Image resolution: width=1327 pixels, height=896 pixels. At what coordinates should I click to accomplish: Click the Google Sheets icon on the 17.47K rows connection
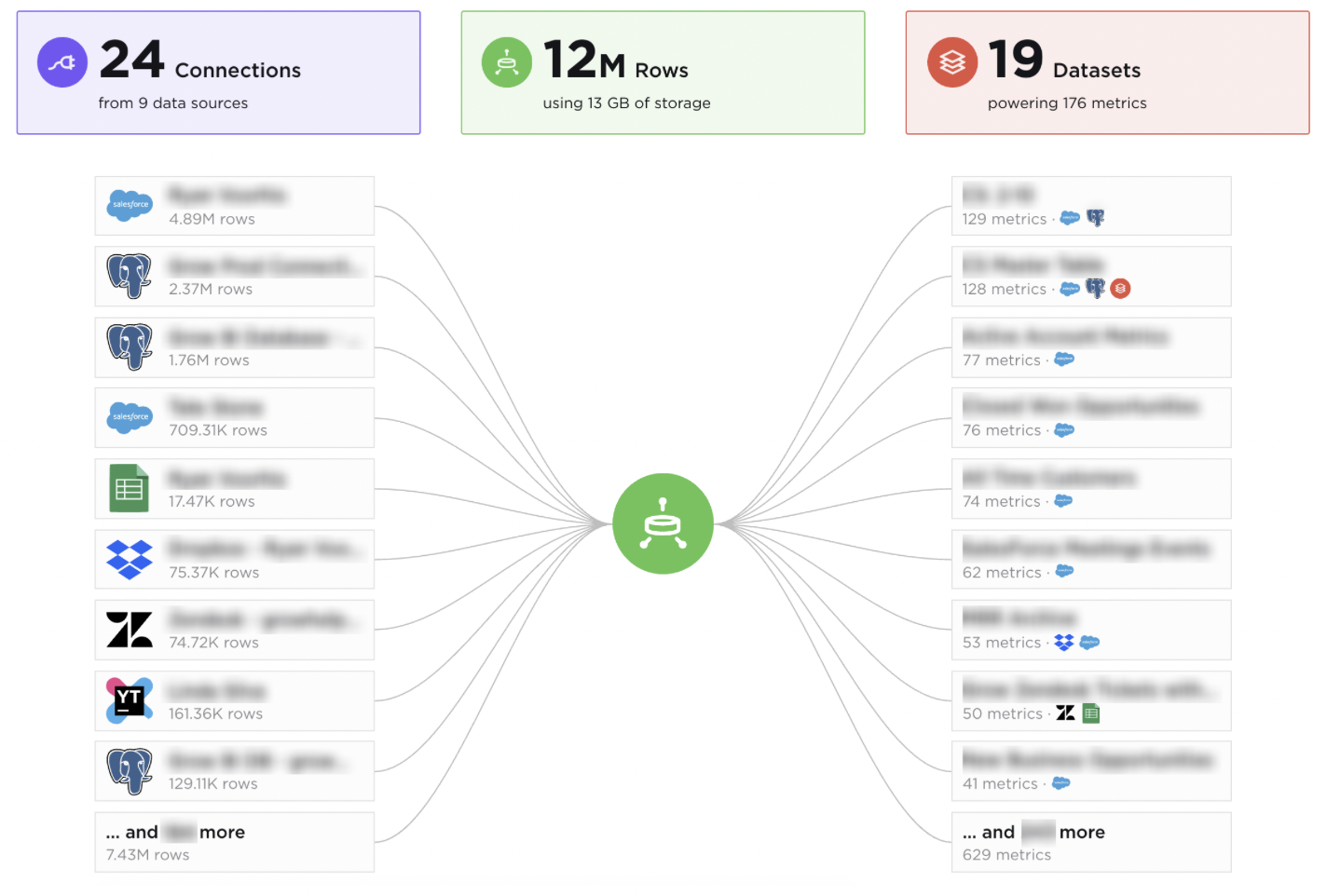[130, 488]
